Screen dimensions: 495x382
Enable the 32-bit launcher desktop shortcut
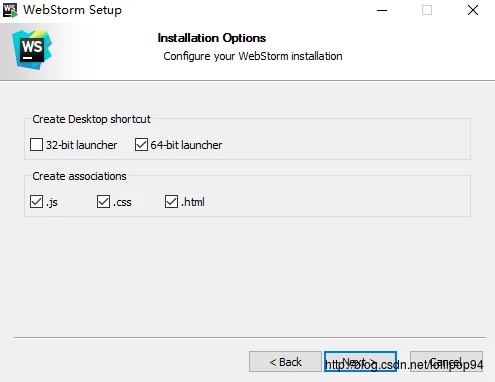[x=36, y=145]
